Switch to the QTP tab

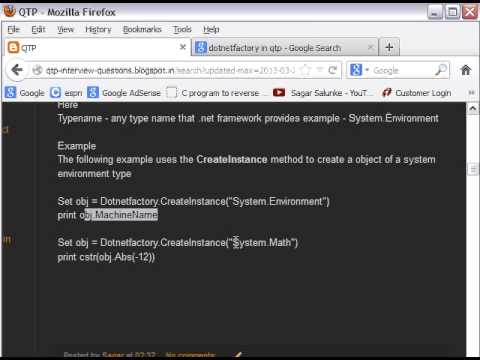(x=97, y=48)
